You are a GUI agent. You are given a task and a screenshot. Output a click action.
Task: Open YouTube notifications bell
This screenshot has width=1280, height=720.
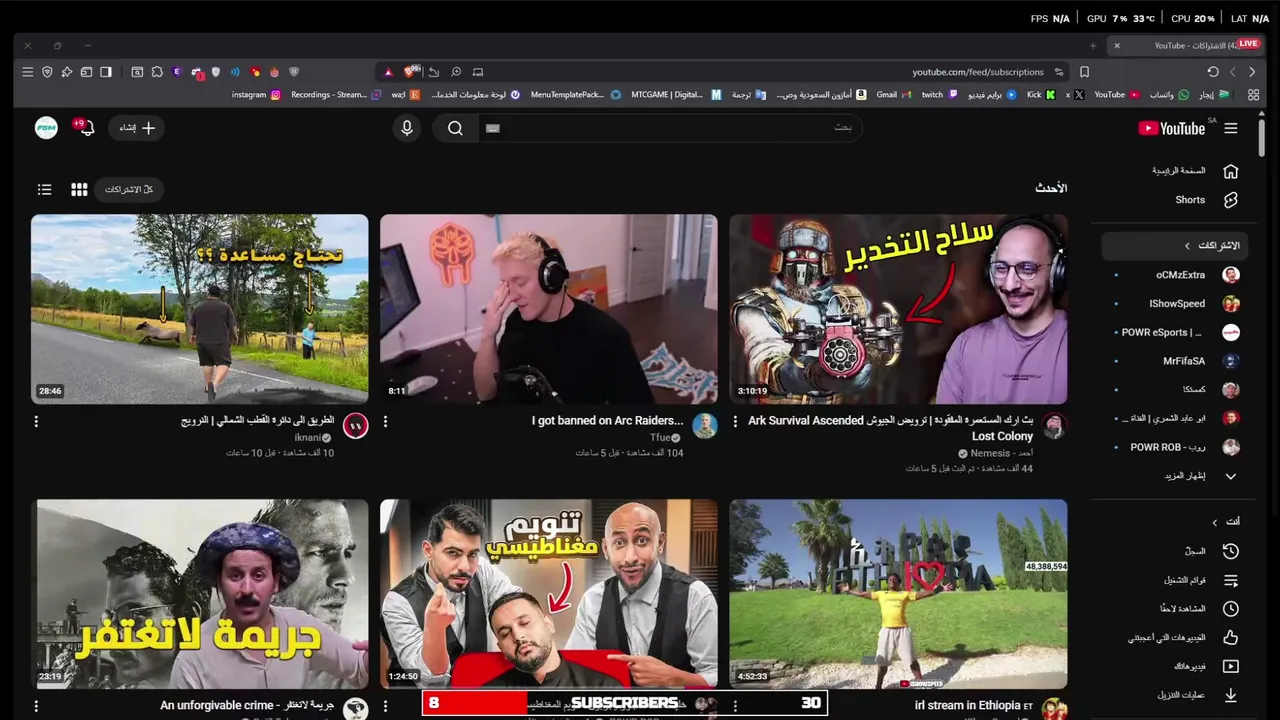(86, 128)
